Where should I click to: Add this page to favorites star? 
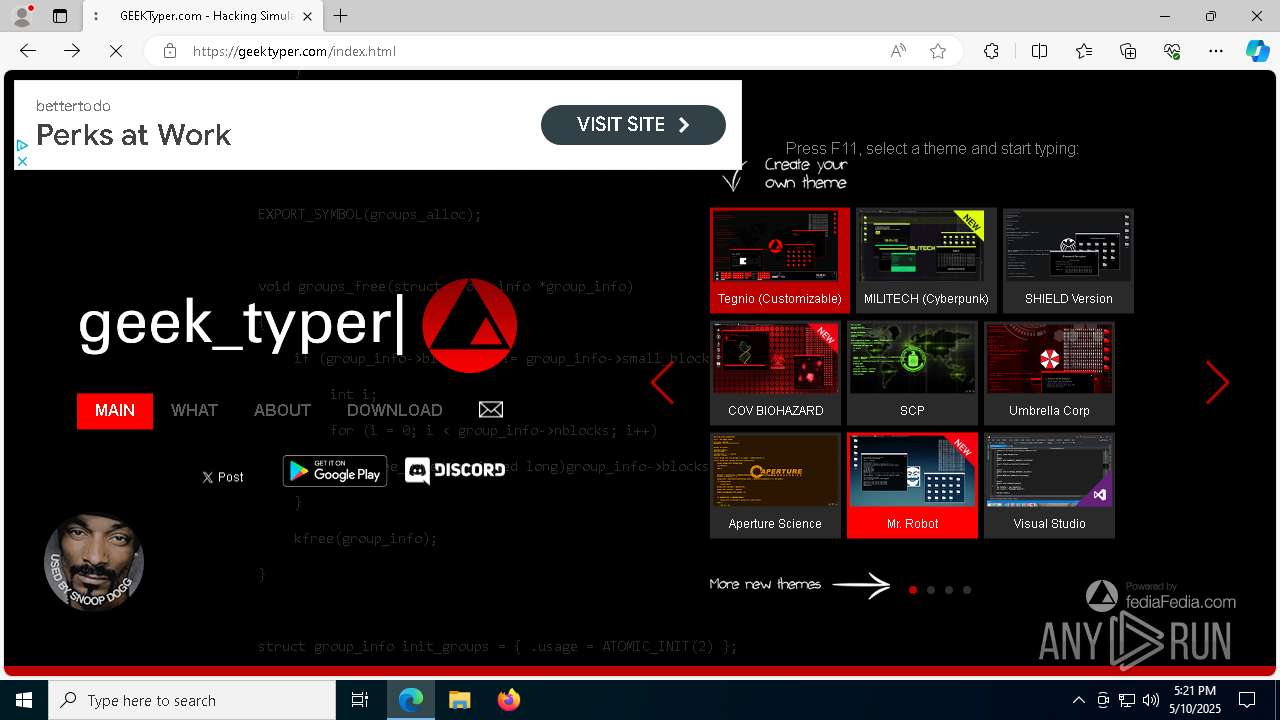938,51
